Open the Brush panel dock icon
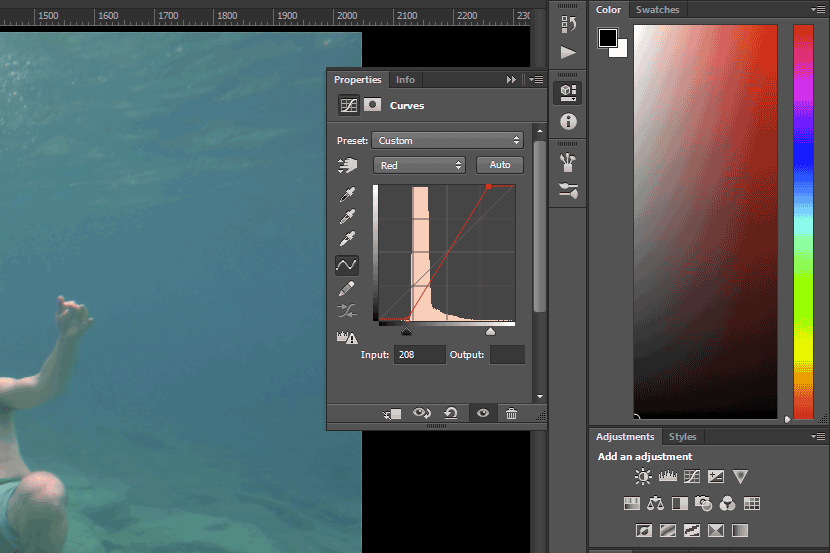 (568, 162)
